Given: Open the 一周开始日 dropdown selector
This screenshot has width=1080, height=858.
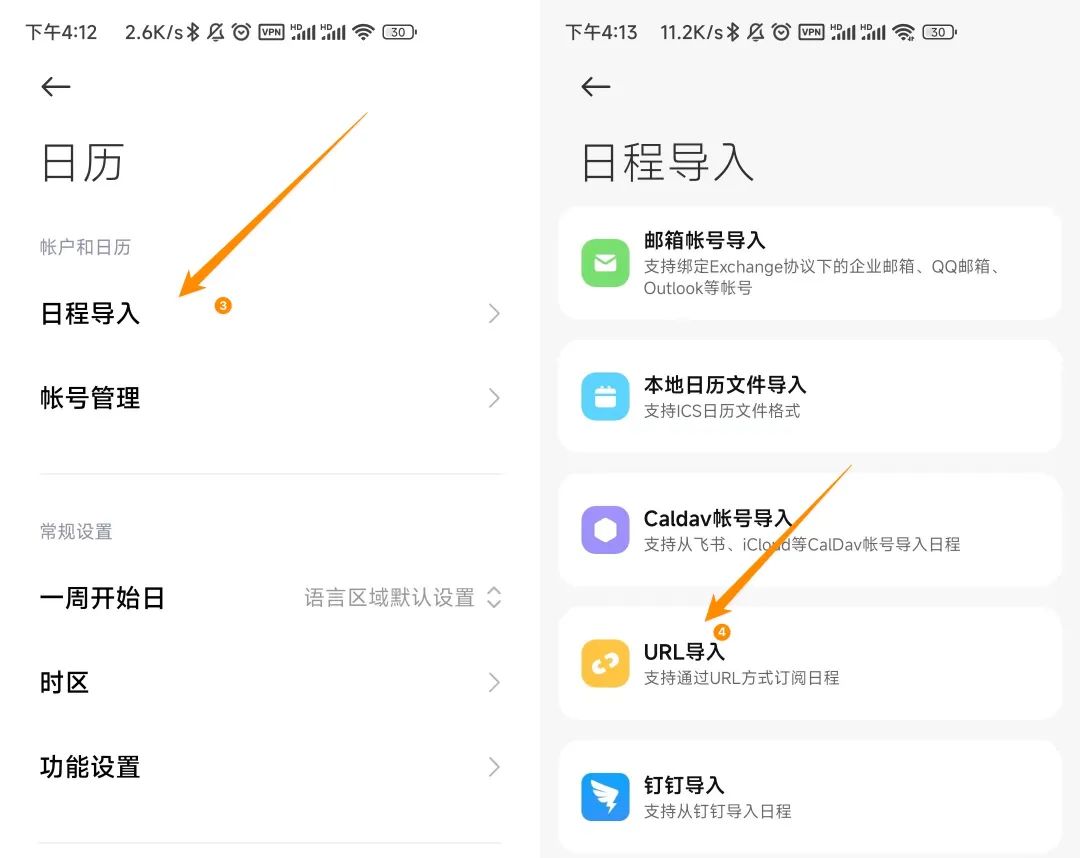Looking at the screenshot, I should [x=493, y=598].
